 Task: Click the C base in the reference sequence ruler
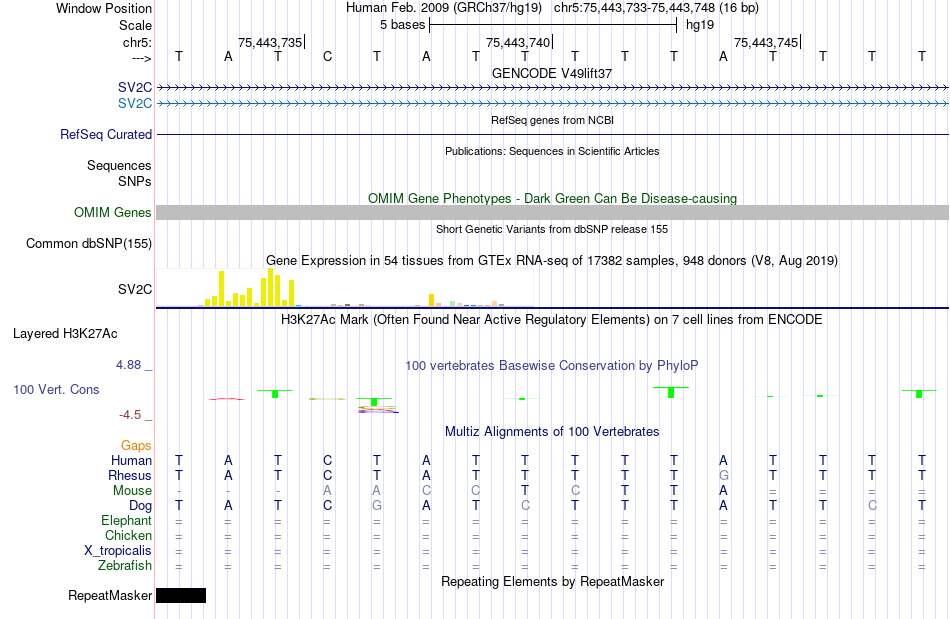click(x=327, y=56)
